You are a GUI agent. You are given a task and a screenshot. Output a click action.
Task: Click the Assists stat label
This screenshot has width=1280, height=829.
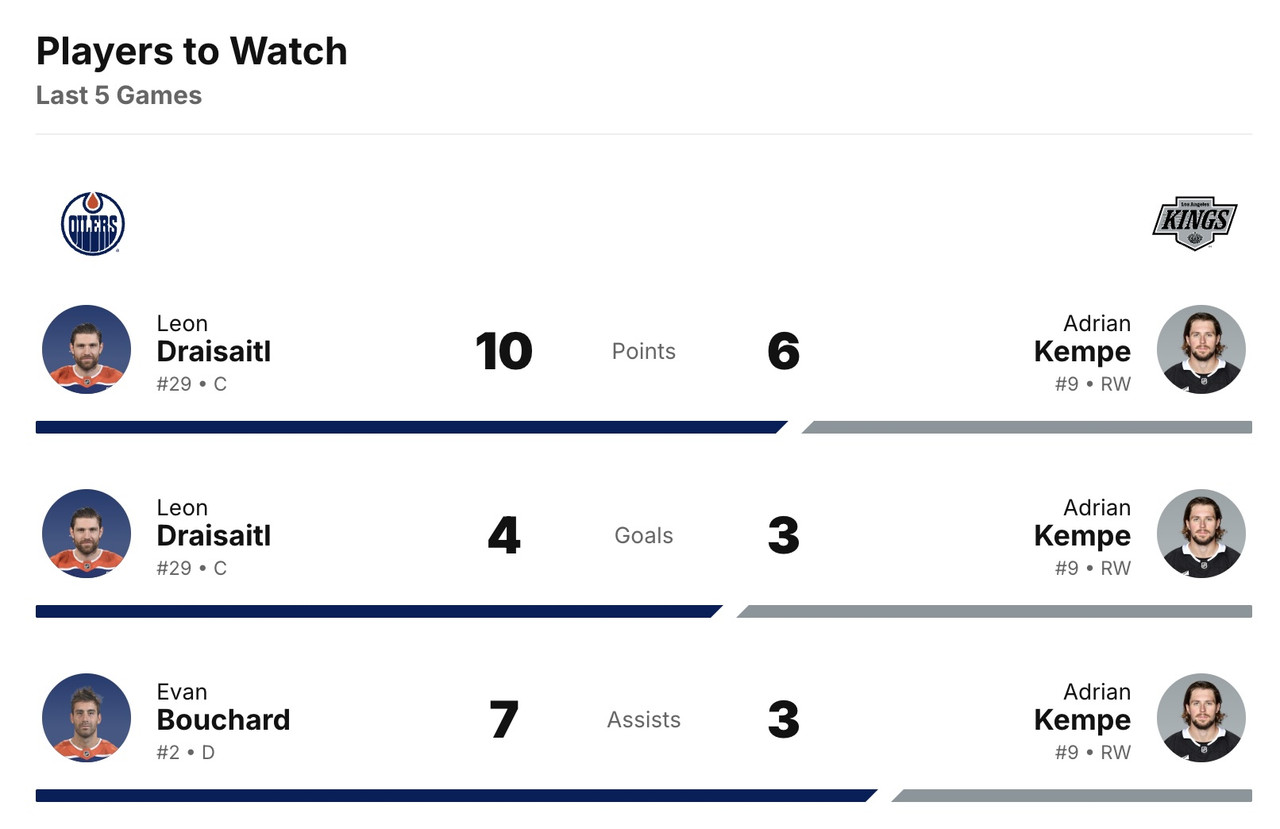[643, 719]
